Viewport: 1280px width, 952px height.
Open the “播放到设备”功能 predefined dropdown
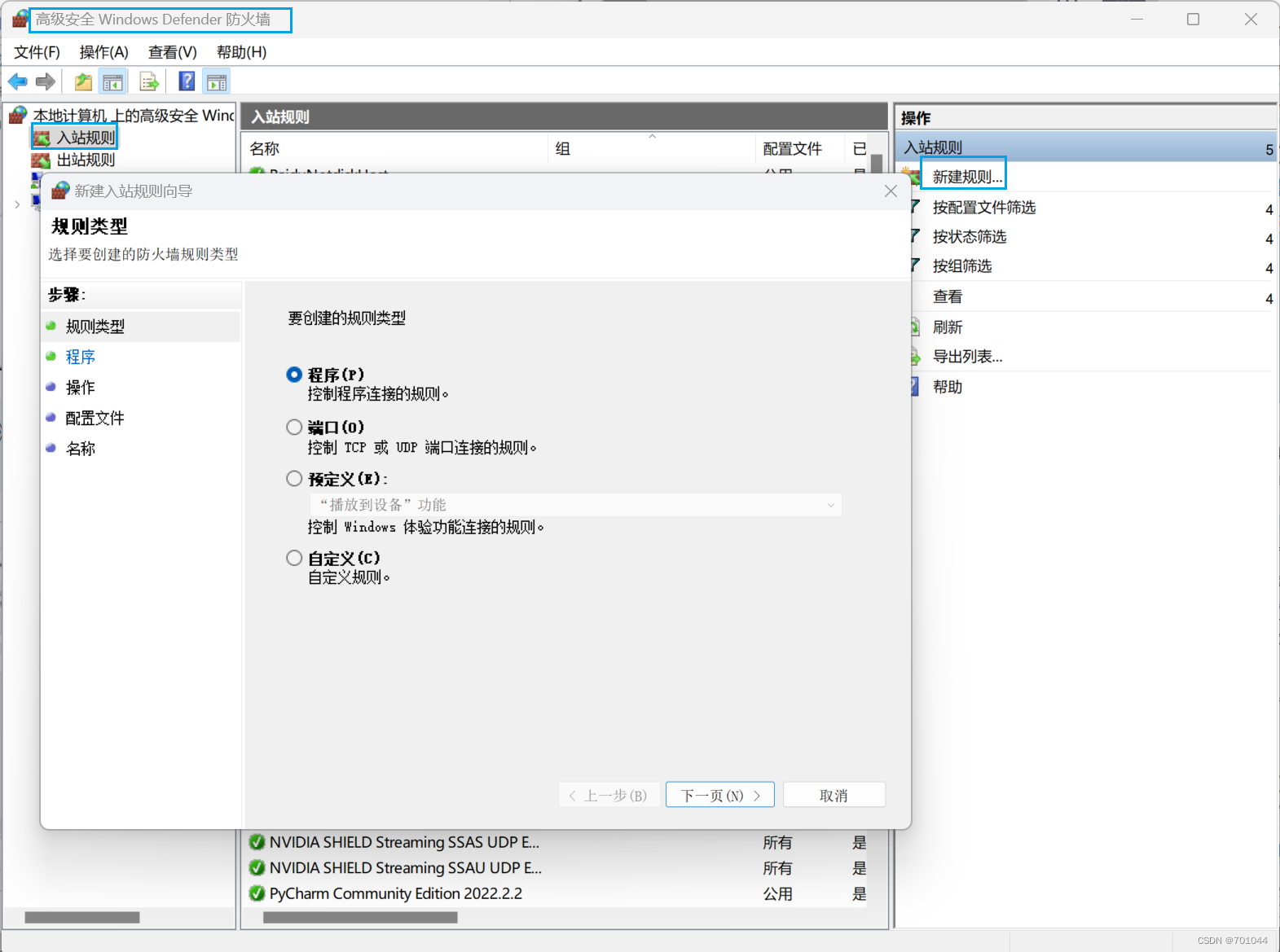point(575,505)
